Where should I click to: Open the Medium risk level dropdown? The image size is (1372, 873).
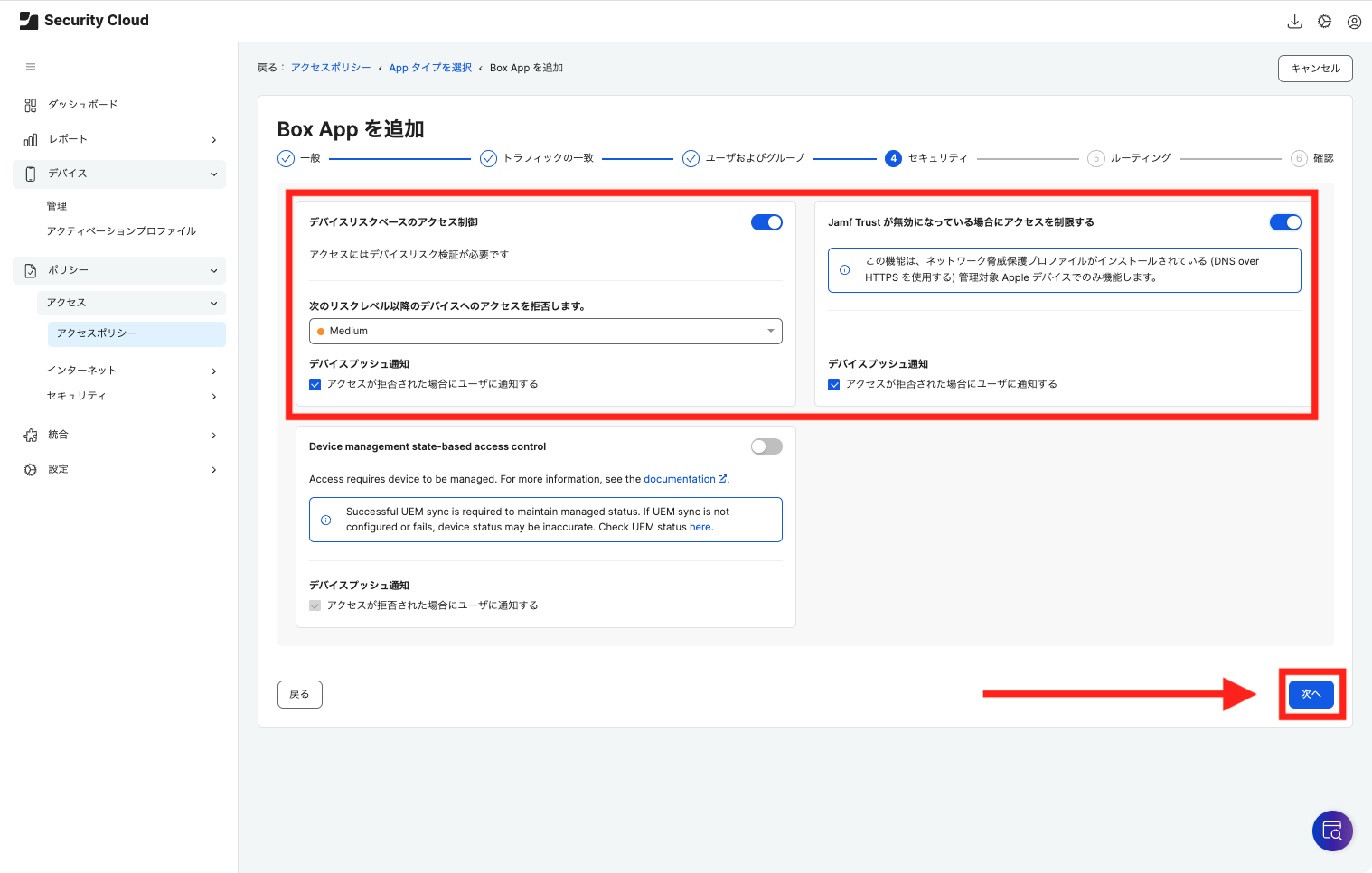(x=546, y=331)
